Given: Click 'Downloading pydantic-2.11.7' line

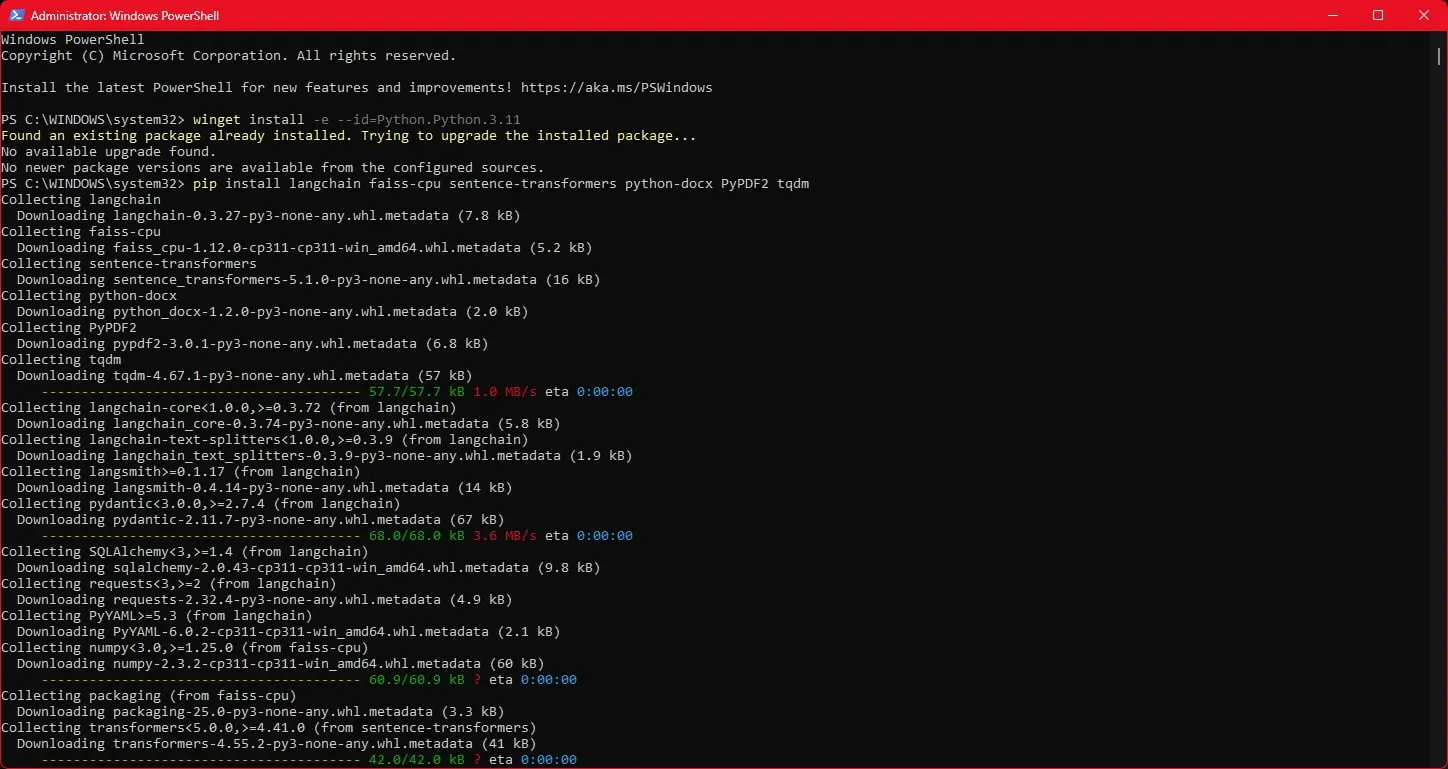Looking at the screenshot, I should tap(261, 520).
